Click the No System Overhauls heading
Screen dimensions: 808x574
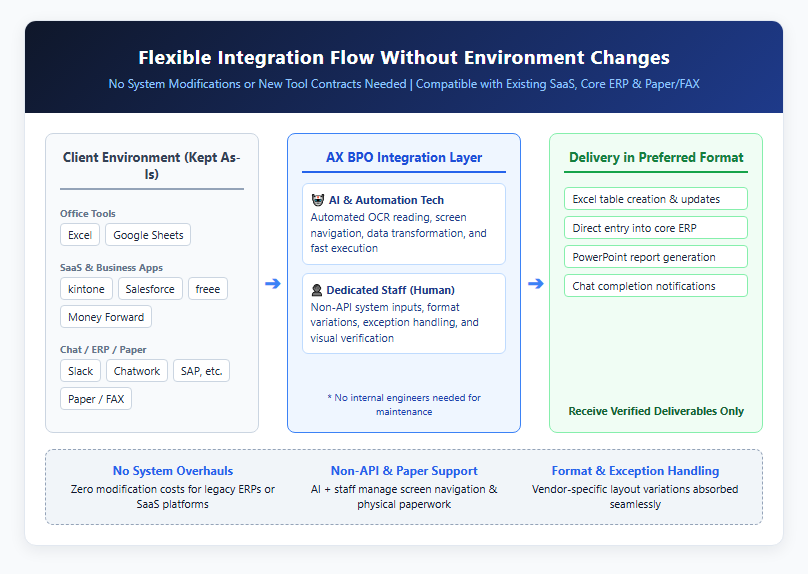tap(173, 471)
